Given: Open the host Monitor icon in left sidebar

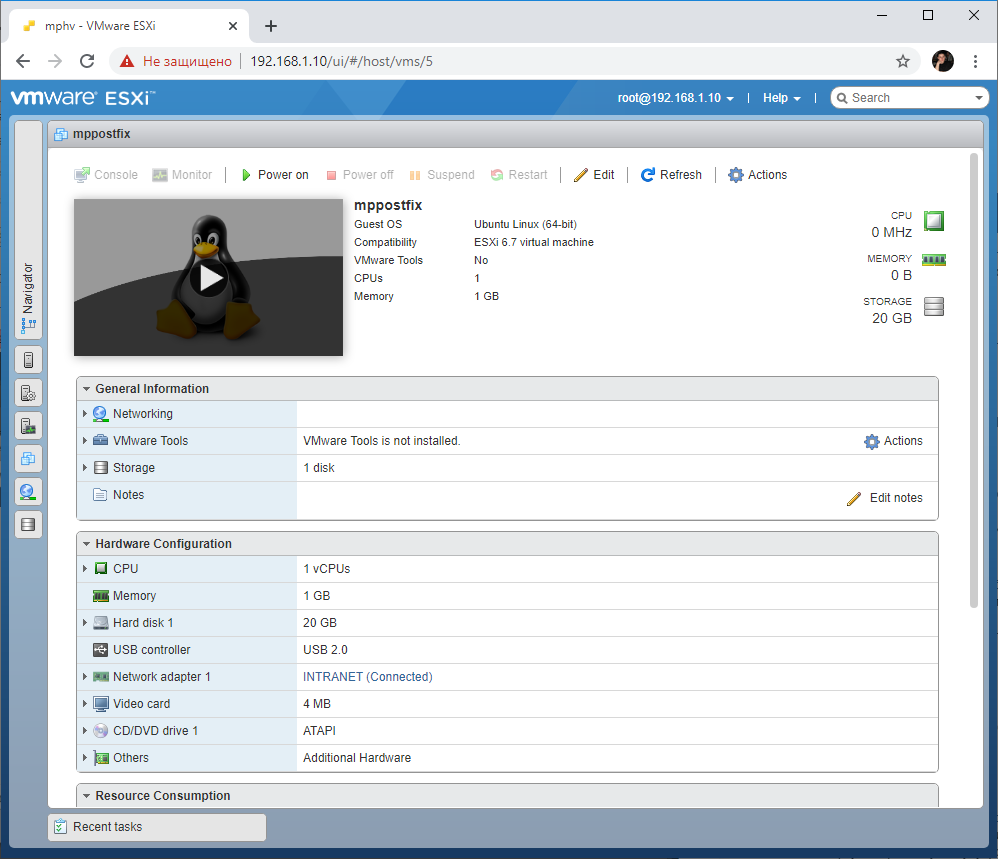Looking at the screenshot, I should click(28, 426).
